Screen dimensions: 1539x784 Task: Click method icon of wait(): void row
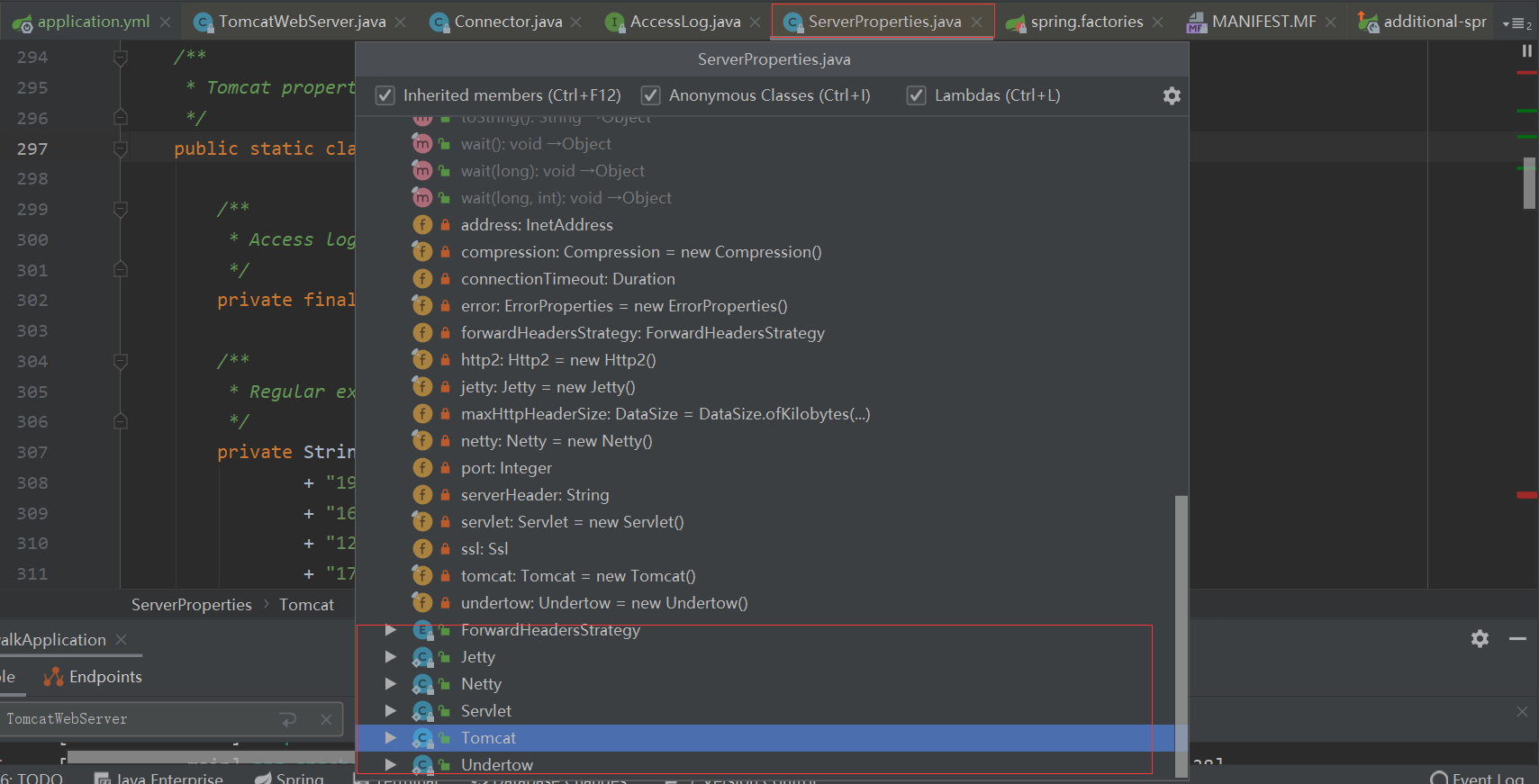click(422, 144)
